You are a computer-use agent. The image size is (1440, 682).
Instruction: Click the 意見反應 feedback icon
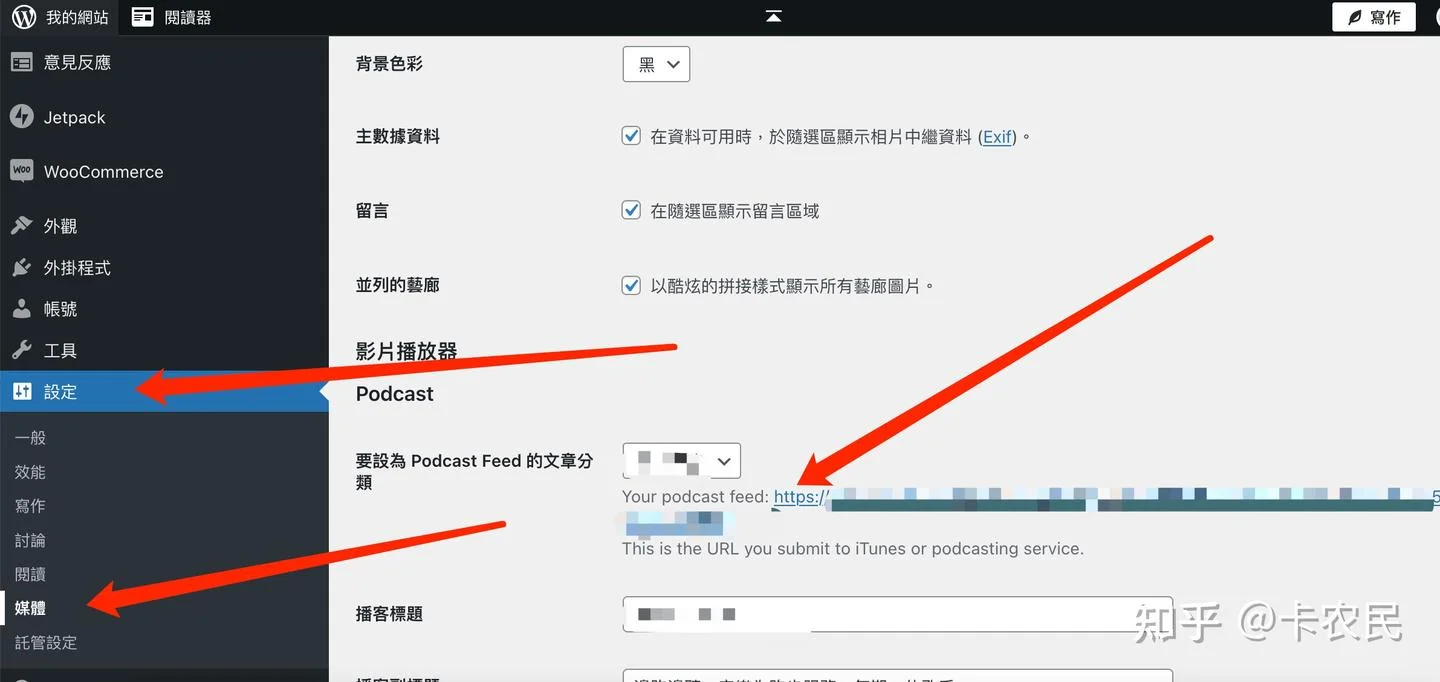22,62
